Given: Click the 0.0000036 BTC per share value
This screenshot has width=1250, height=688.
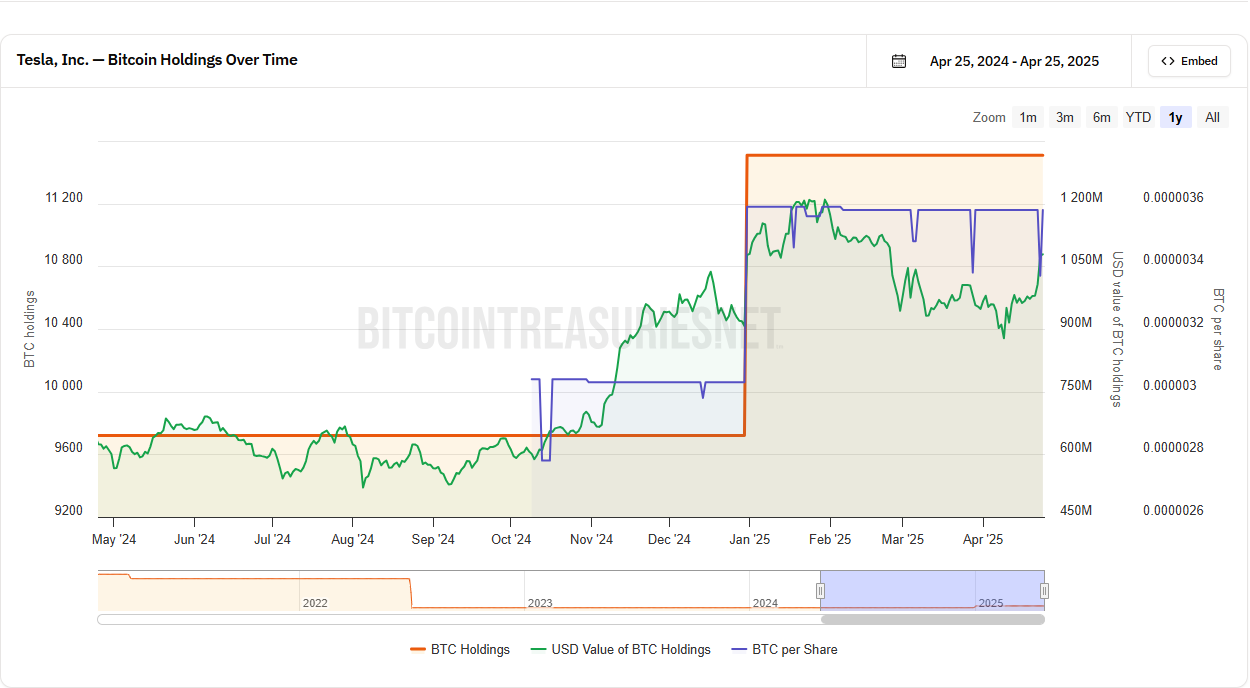Looking at the screenshot, I should [1173, 198].
